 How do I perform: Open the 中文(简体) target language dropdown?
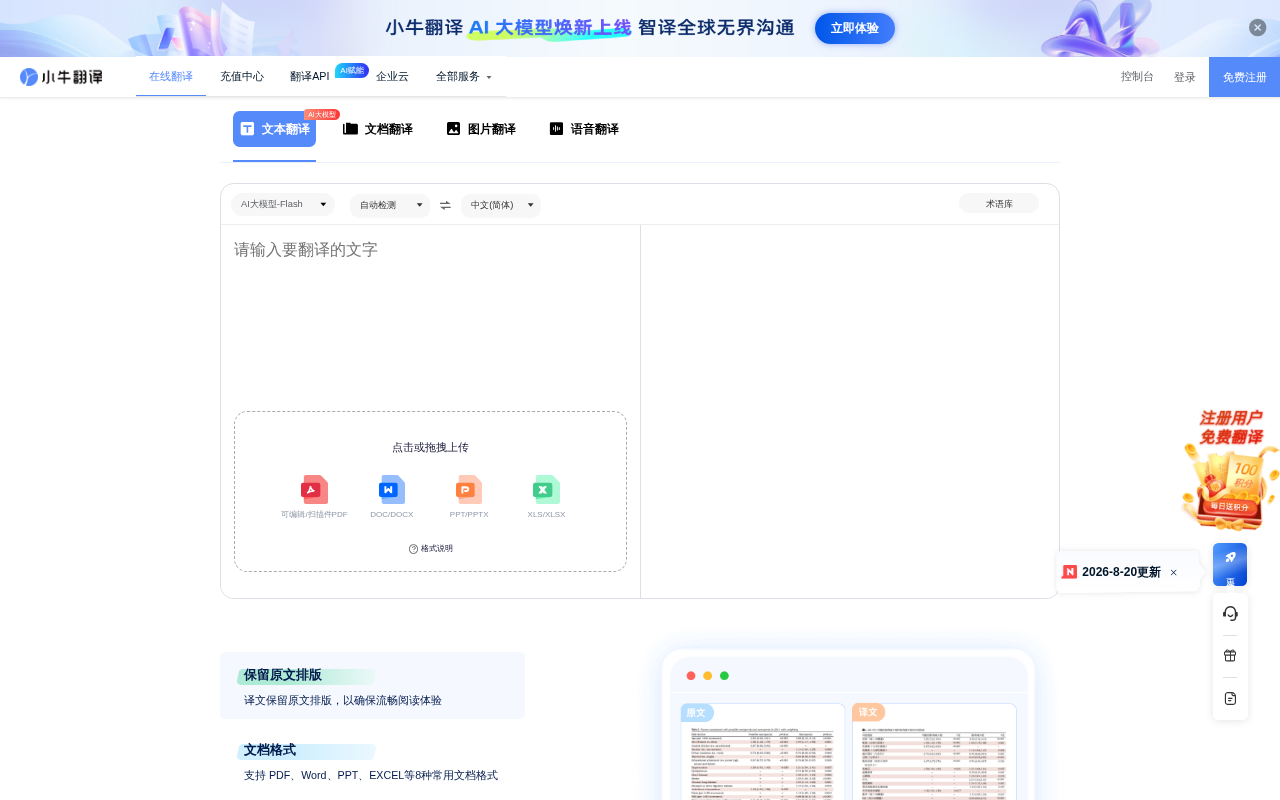click(x=501, y=205)
